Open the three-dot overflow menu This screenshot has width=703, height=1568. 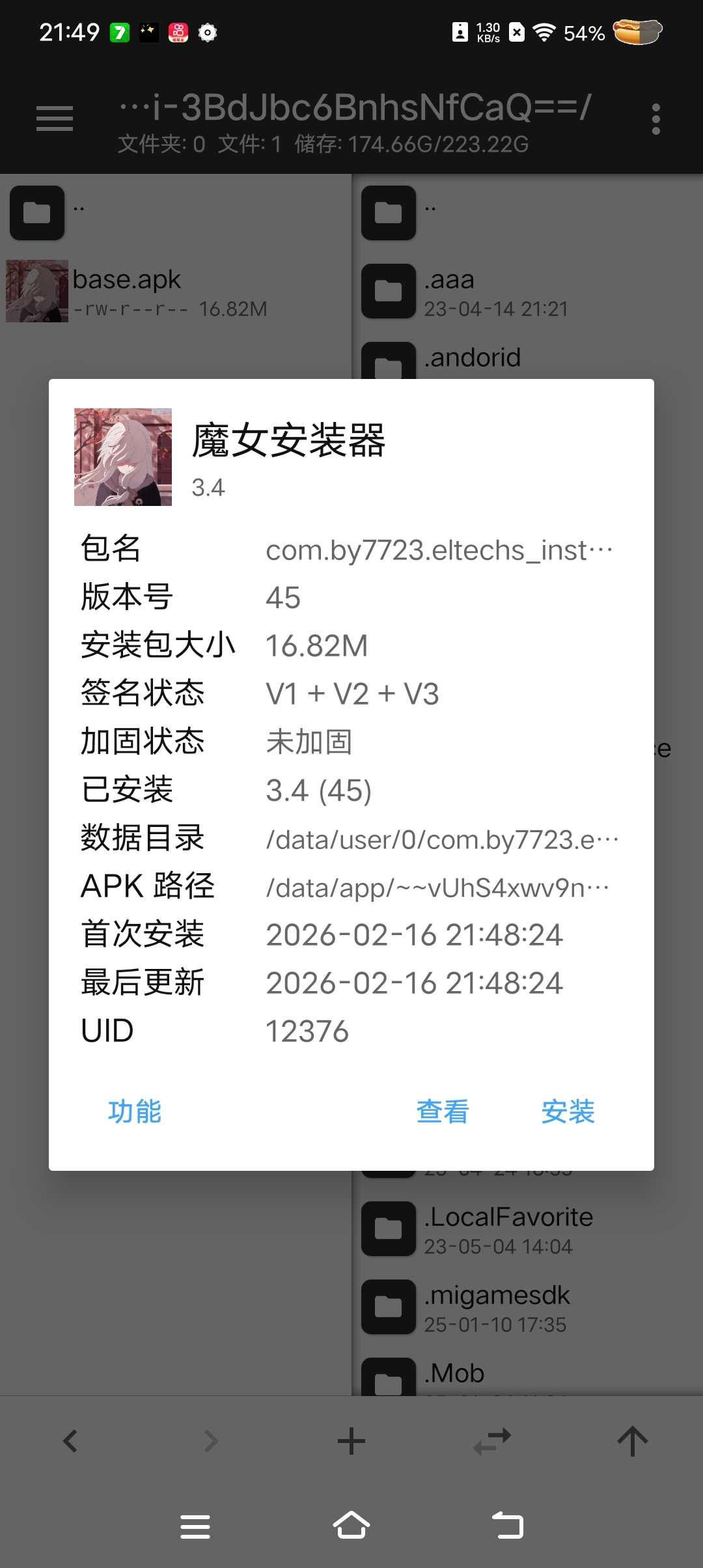point(655,119)
